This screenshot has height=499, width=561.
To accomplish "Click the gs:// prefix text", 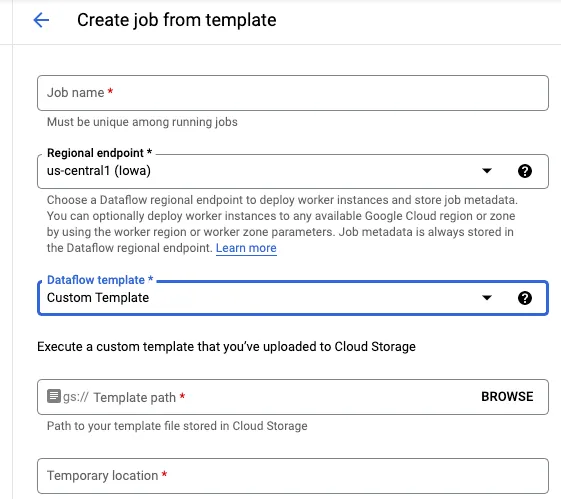I will pos(75,397).
